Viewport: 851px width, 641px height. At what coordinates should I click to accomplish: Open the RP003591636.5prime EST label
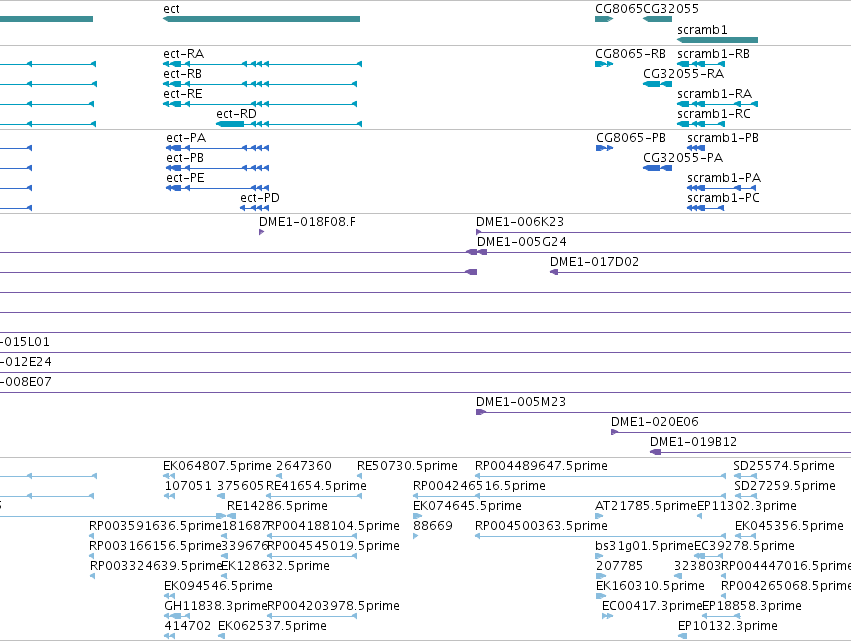pos(155,526)
